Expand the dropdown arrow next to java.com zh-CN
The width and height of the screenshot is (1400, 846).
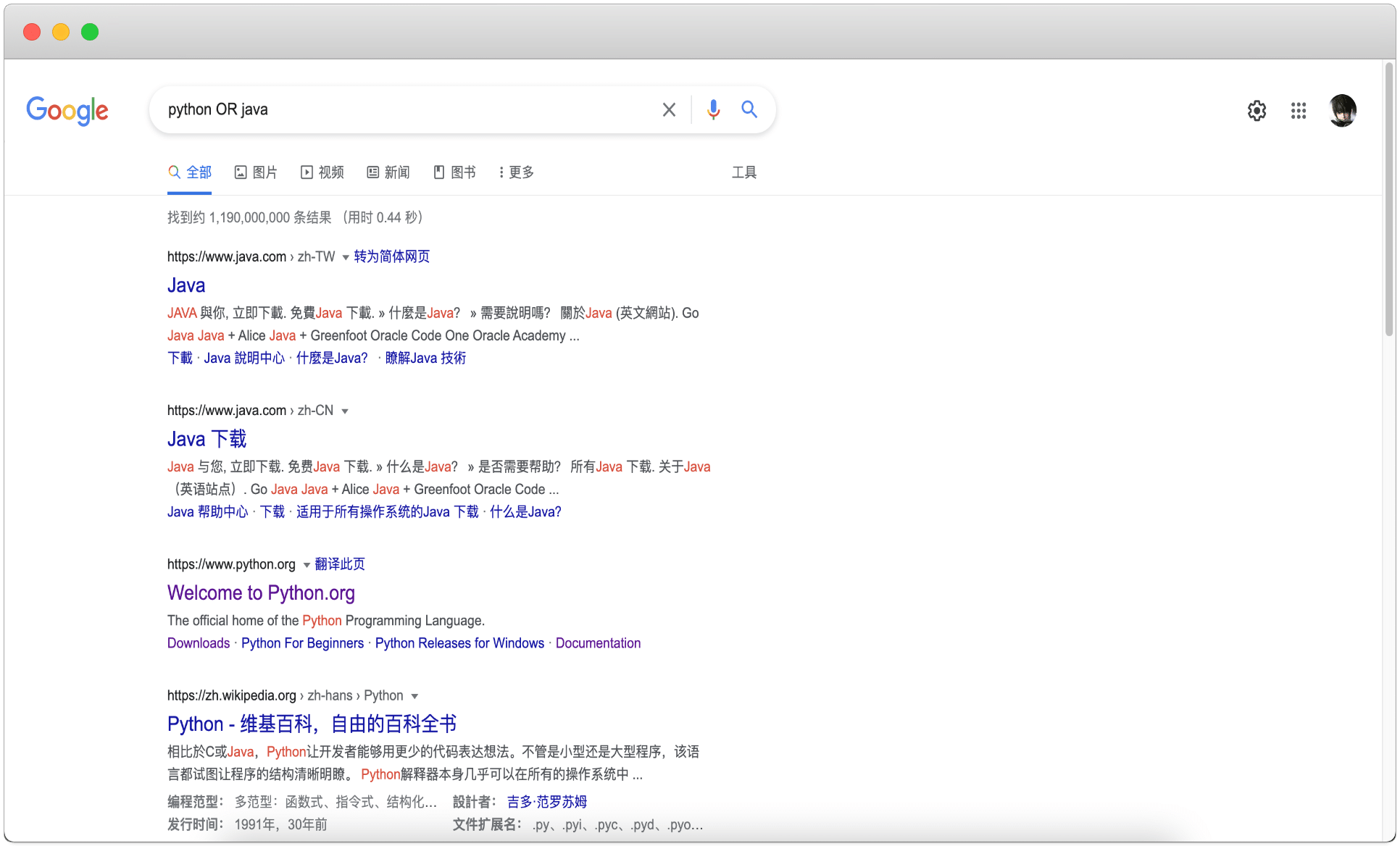click(345, 411)
